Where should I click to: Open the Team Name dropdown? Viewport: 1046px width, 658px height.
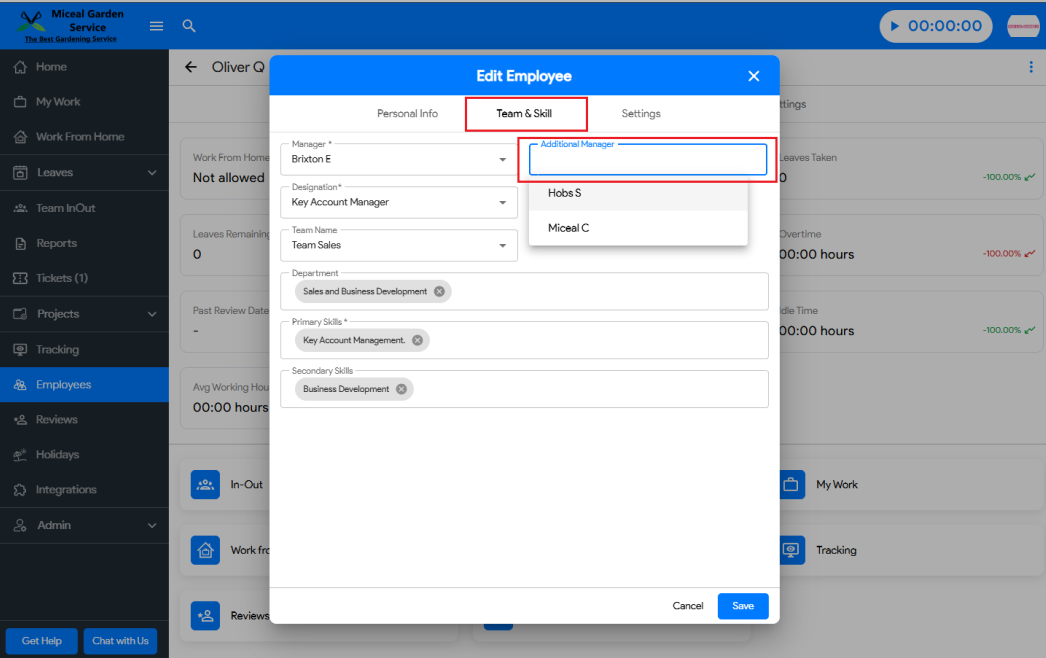pyautogui.click(x=502, y=246)
